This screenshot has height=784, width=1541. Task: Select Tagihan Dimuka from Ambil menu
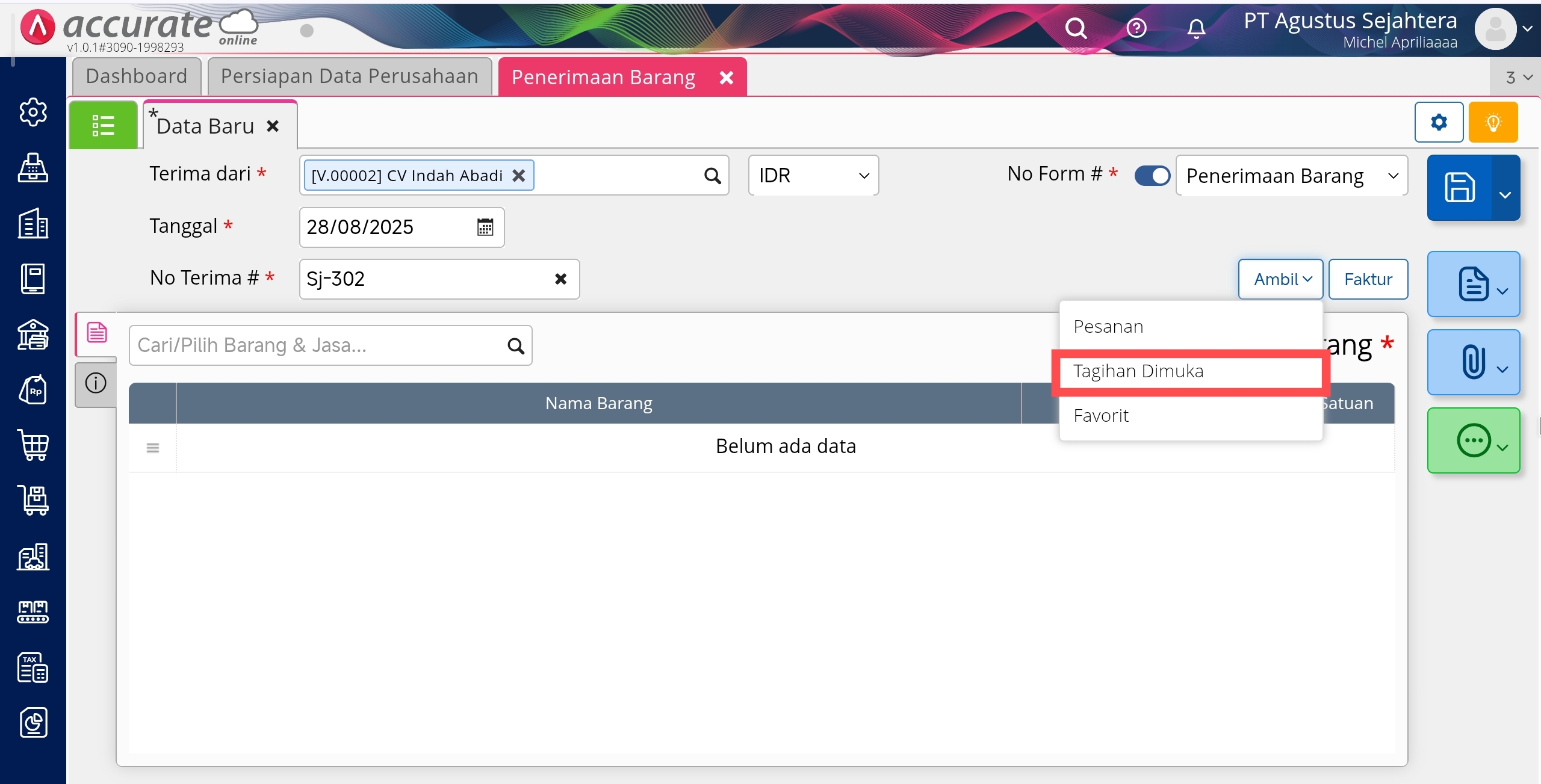[x=1138, y=371]
